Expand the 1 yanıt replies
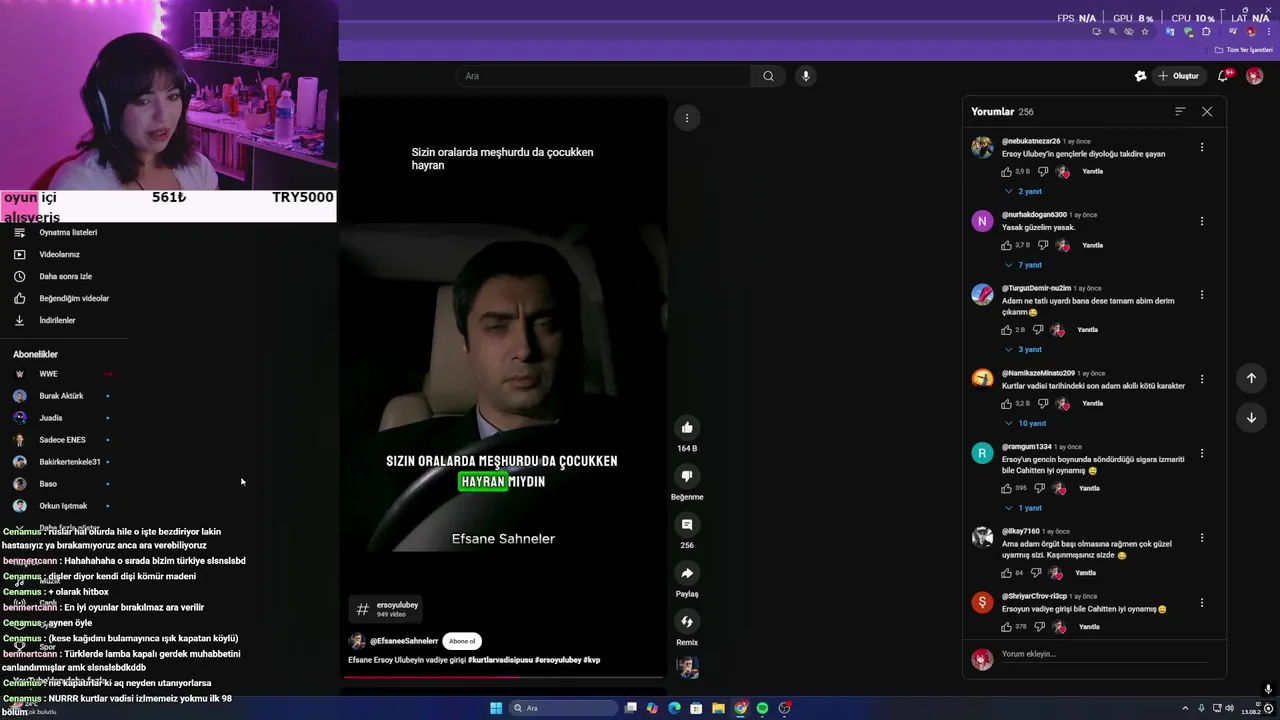Image resolution: width=1280 pixels, height=720 pixels. [1023, 508]
